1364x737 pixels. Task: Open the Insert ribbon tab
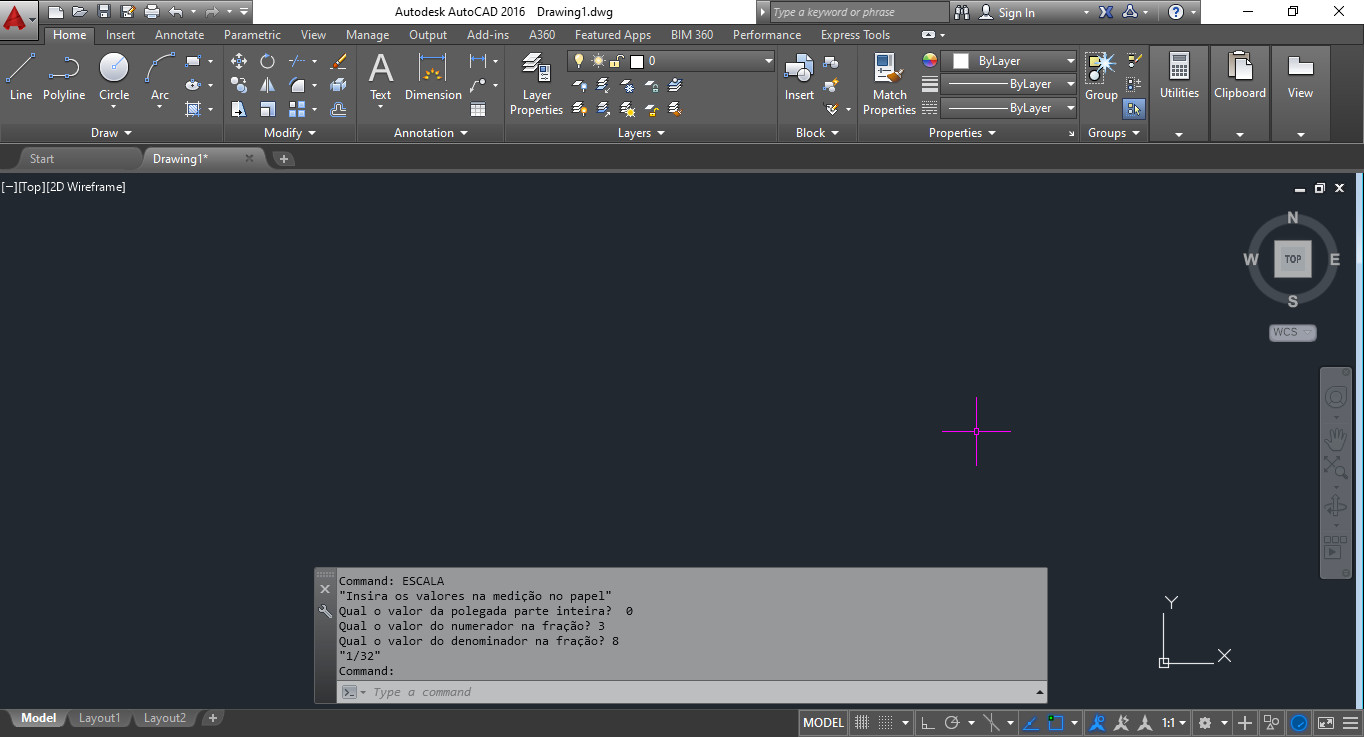120,35
